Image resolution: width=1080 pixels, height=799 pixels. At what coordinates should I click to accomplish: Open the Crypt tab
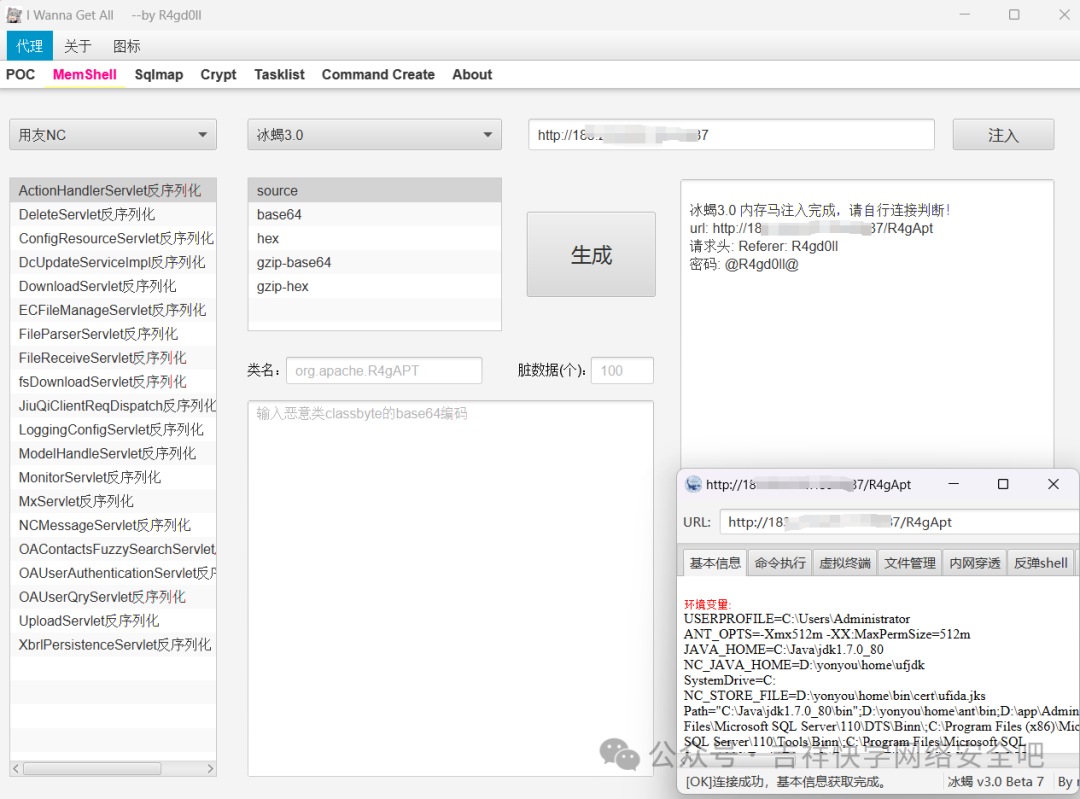218,74
